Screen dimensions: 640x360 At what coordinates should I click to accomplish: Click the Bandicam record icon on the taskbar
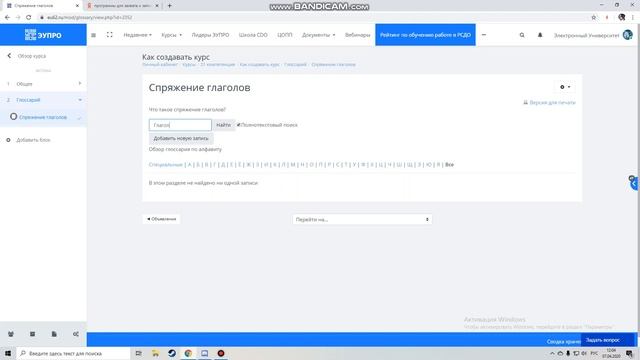click(x=221, y=353)
